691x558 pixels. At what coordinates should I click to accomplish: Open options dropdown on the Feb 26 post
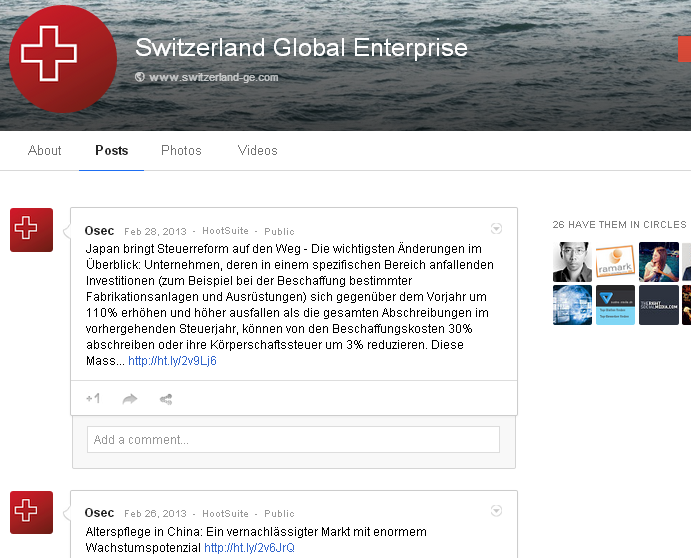pos(496,510)
